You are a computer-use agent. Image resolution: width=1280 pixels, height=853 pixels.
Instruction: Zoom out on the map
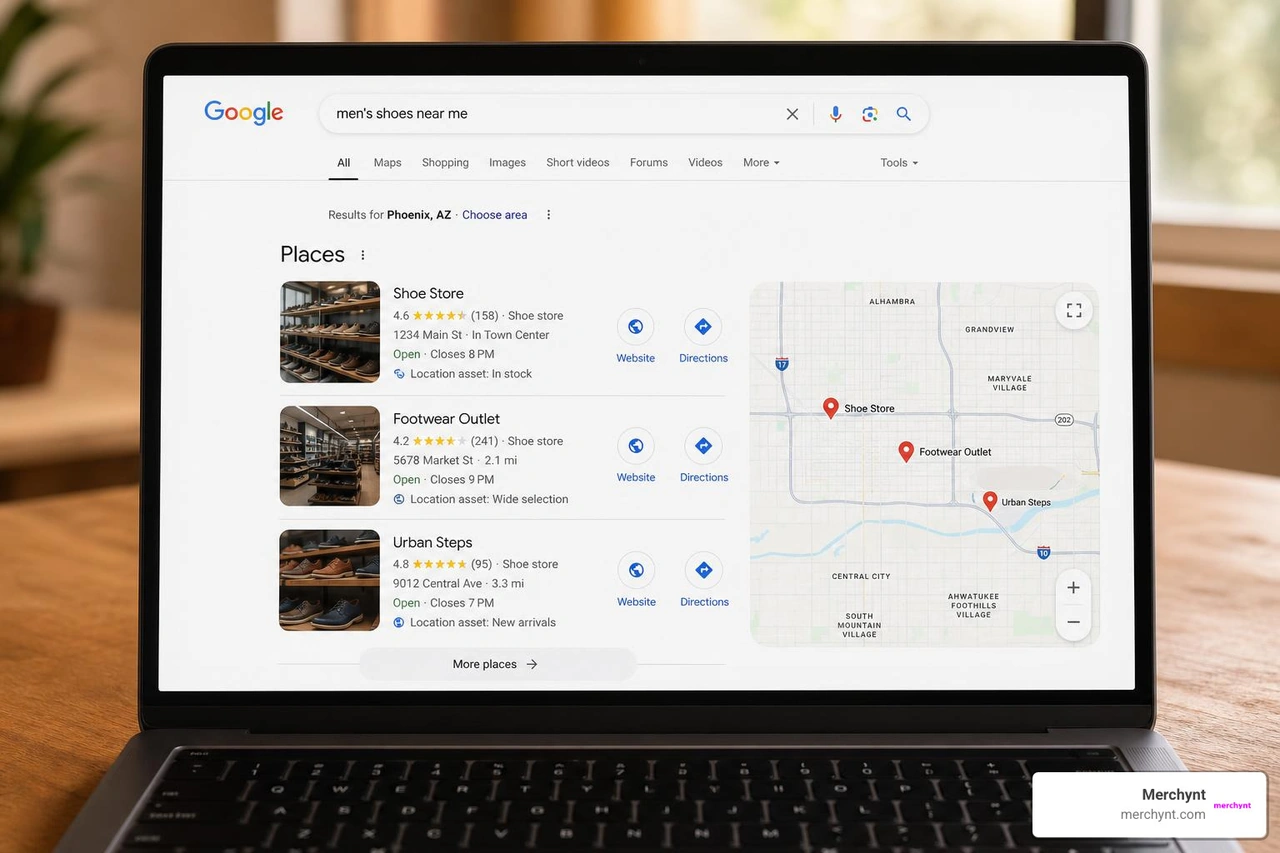(x=1073, y=622)
